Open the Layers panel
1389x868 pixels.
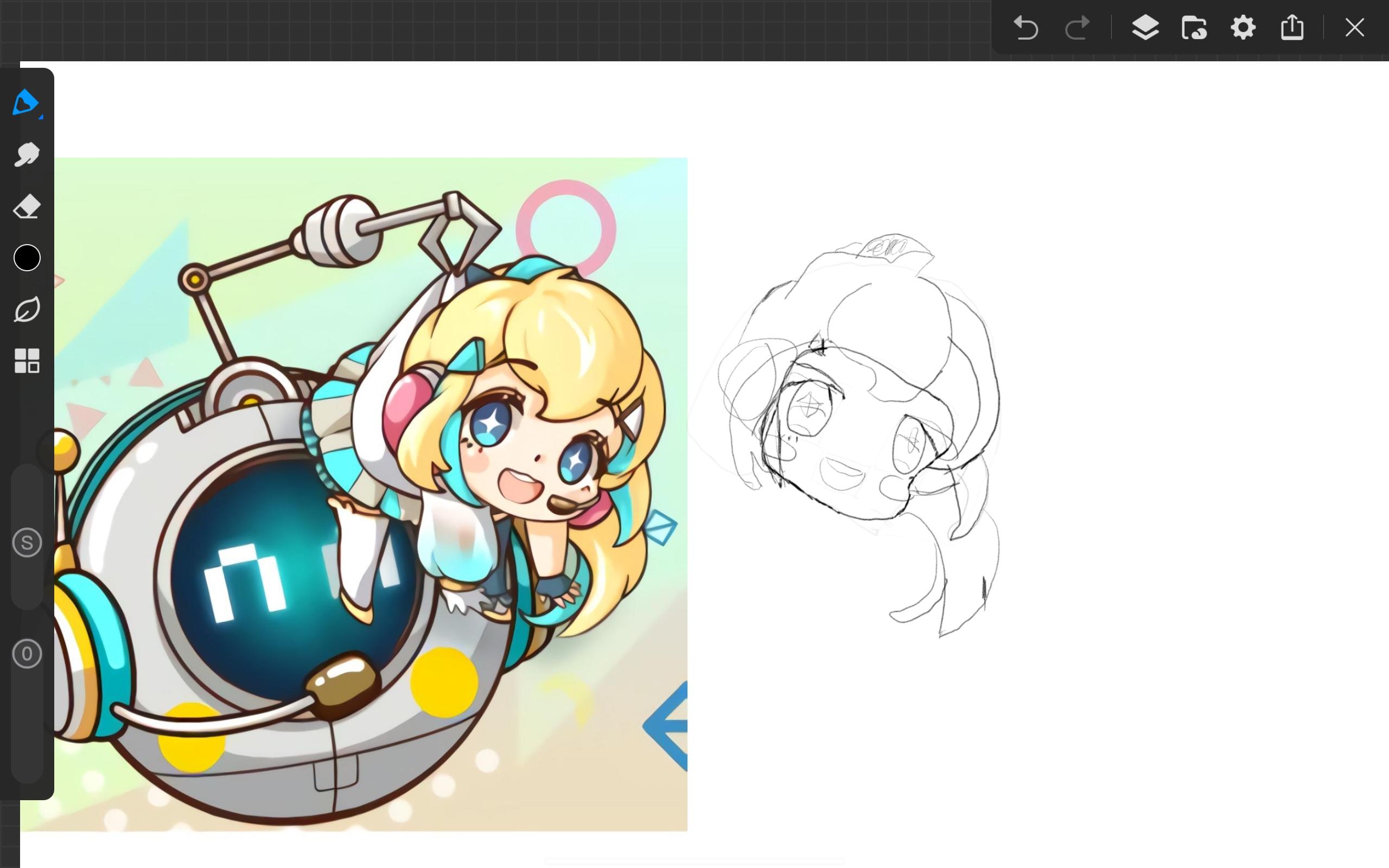tap(1145, 28)
